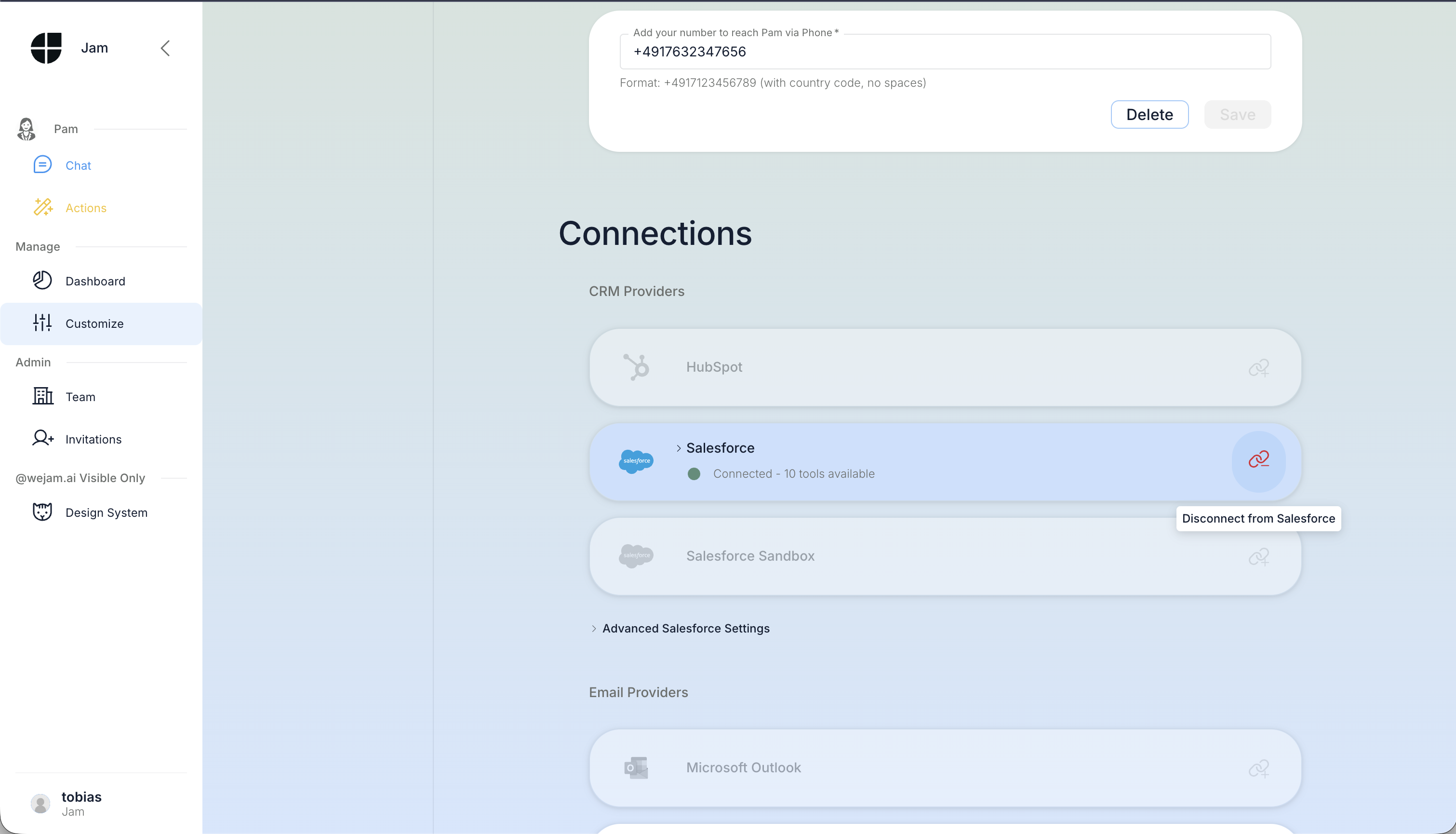This screenshot has height=834, width=1456.
Task: Click the Manage section label
Action: 38,246
